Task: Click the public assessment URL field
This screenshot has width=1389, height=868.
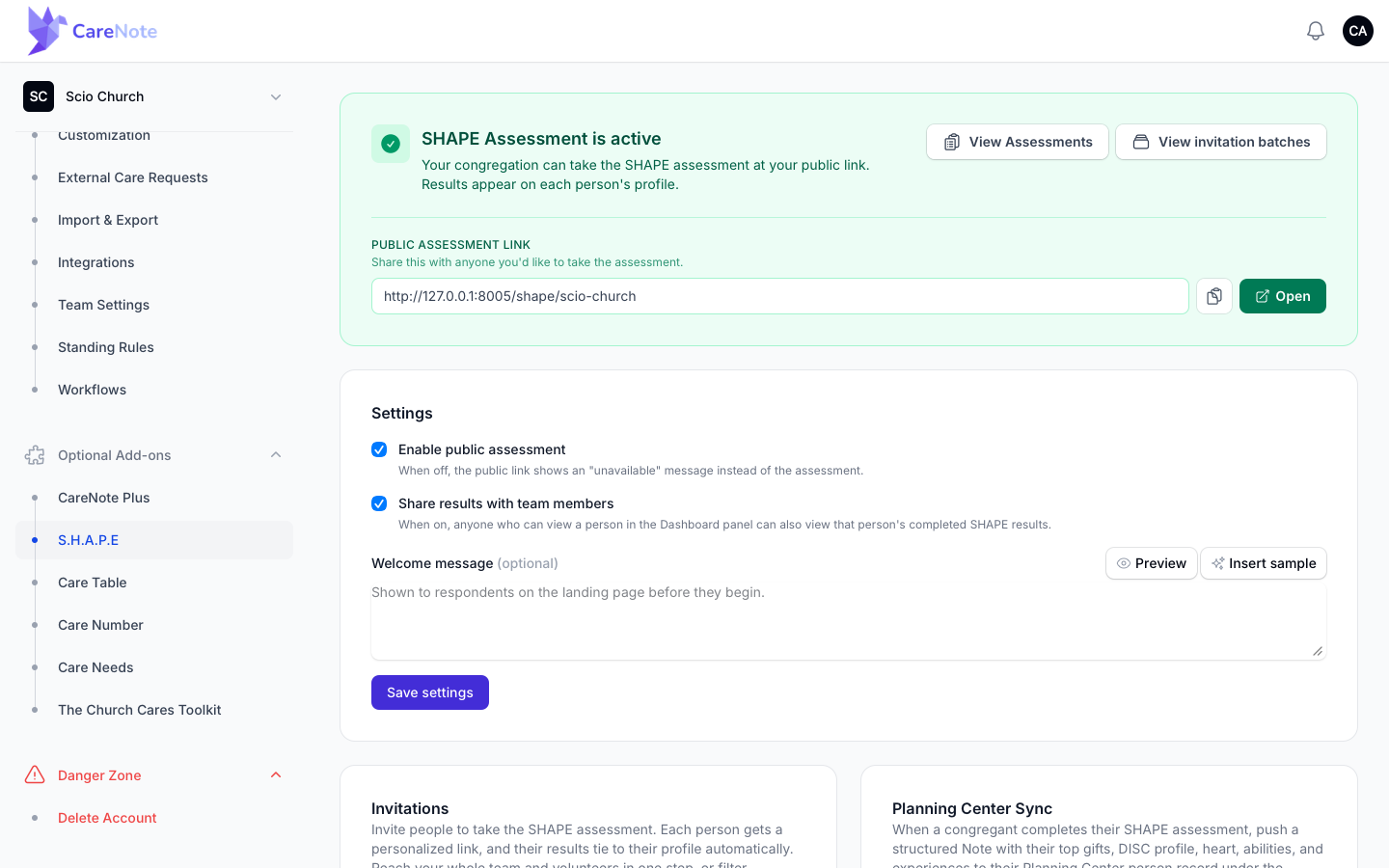Action: click(x=780, y=296)
